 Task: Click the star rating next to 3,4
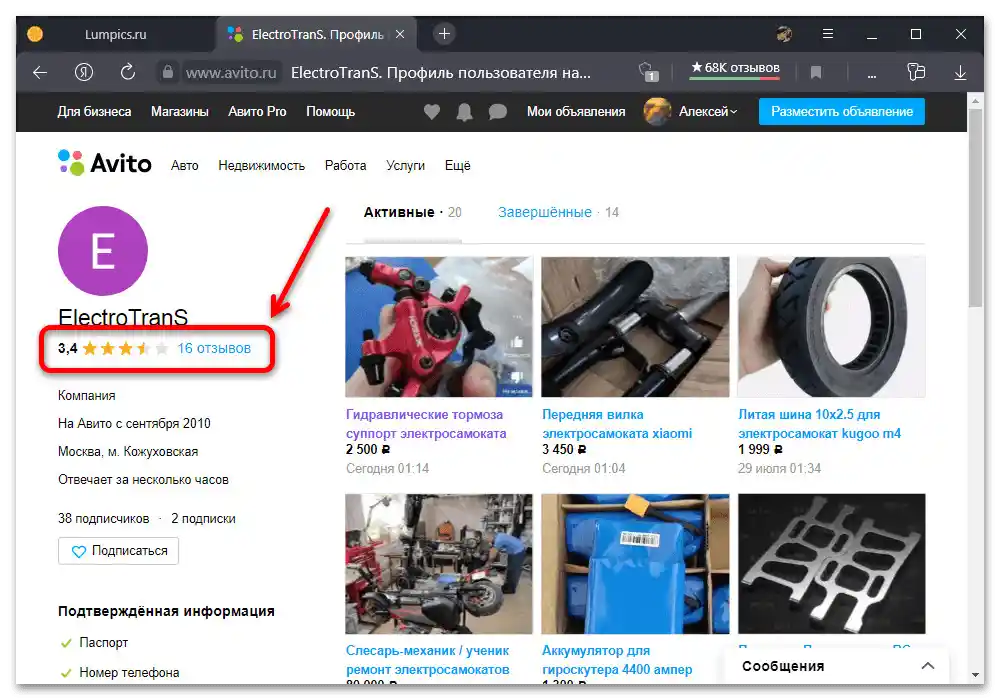click(x=126, y=348)
